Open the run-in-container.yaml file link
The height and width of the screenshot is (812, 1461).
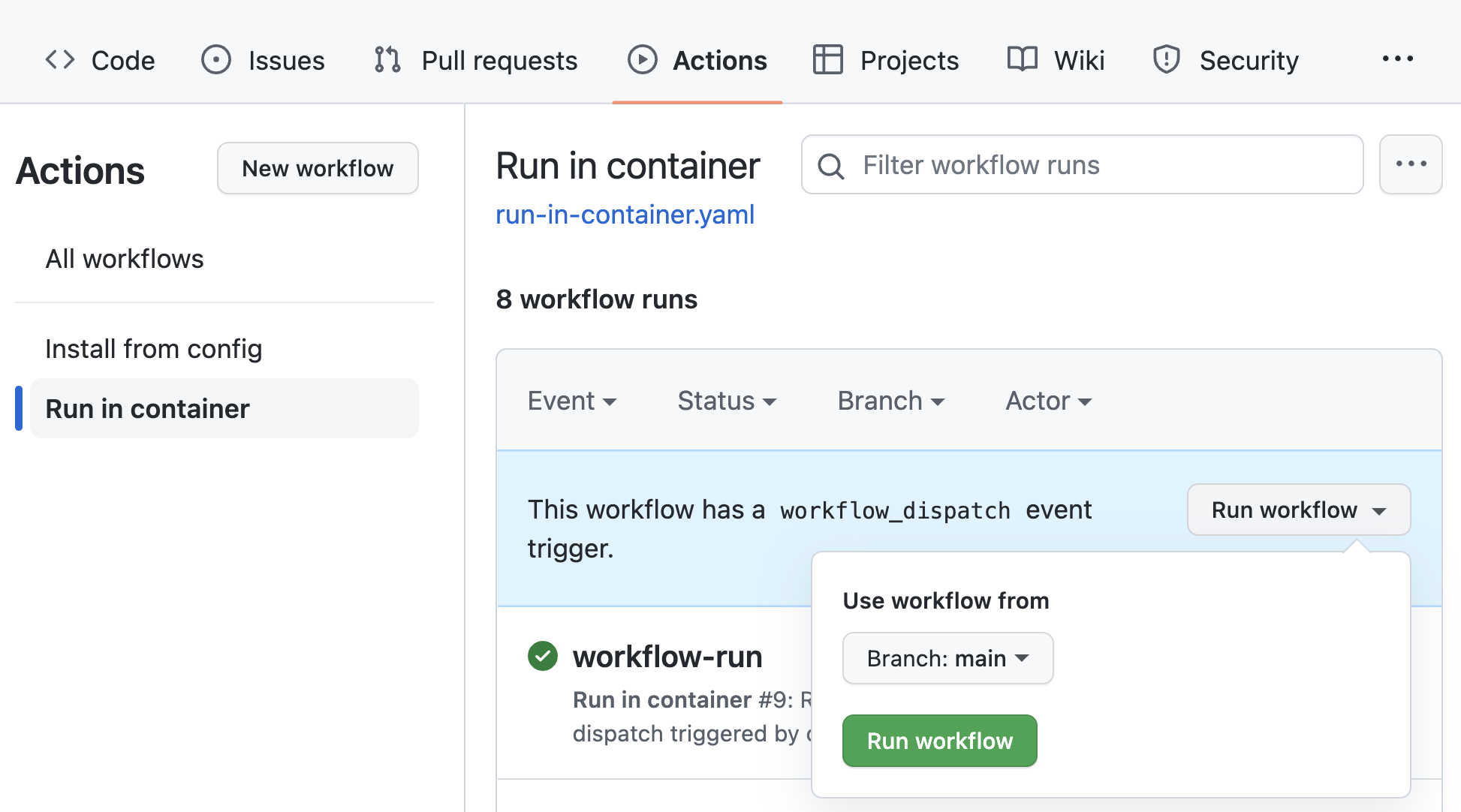tap(625, 215)
